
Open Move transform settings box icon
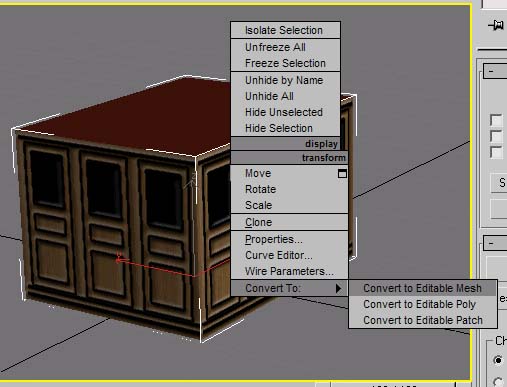coord(342,173)
